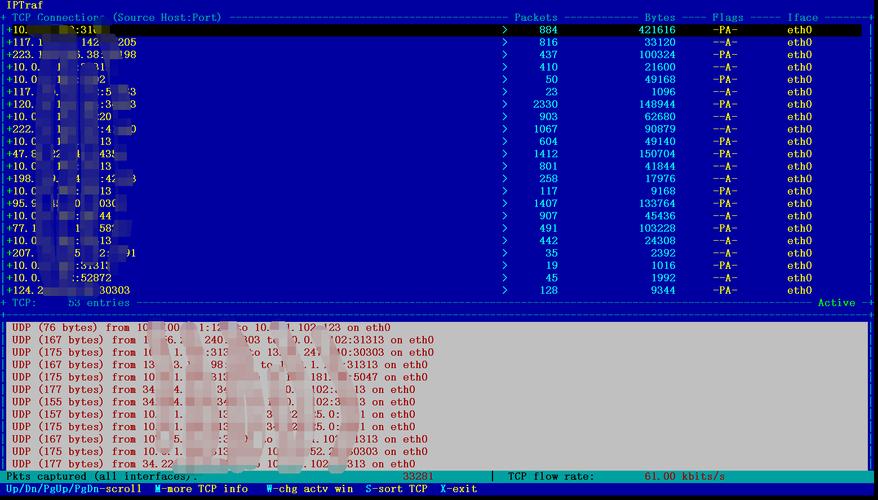Click the Active window indicator
Screen dimensions: 878x500
837,303
